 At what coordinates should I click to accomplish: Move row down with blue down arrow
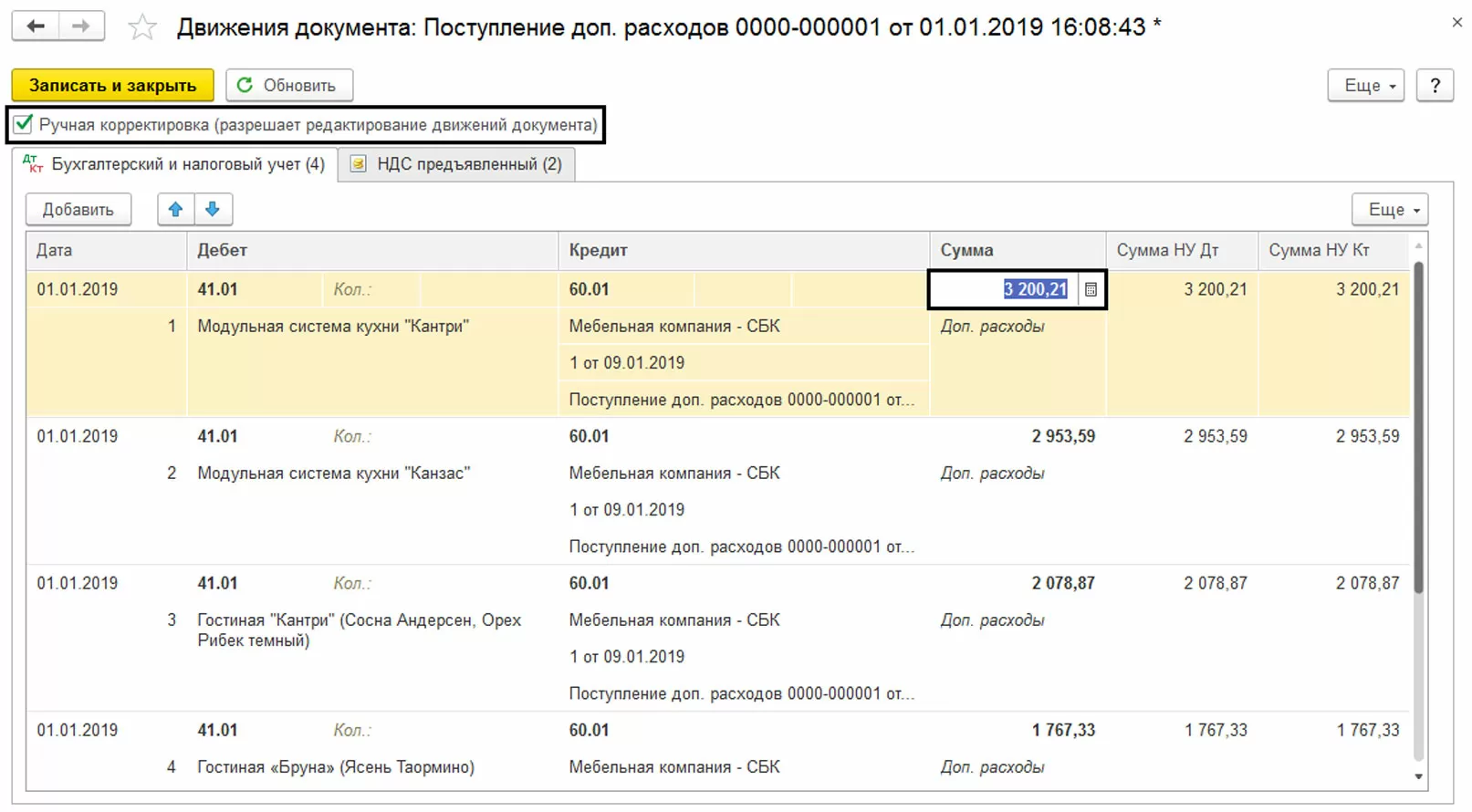pyautogui.click(x=213, y=210)
